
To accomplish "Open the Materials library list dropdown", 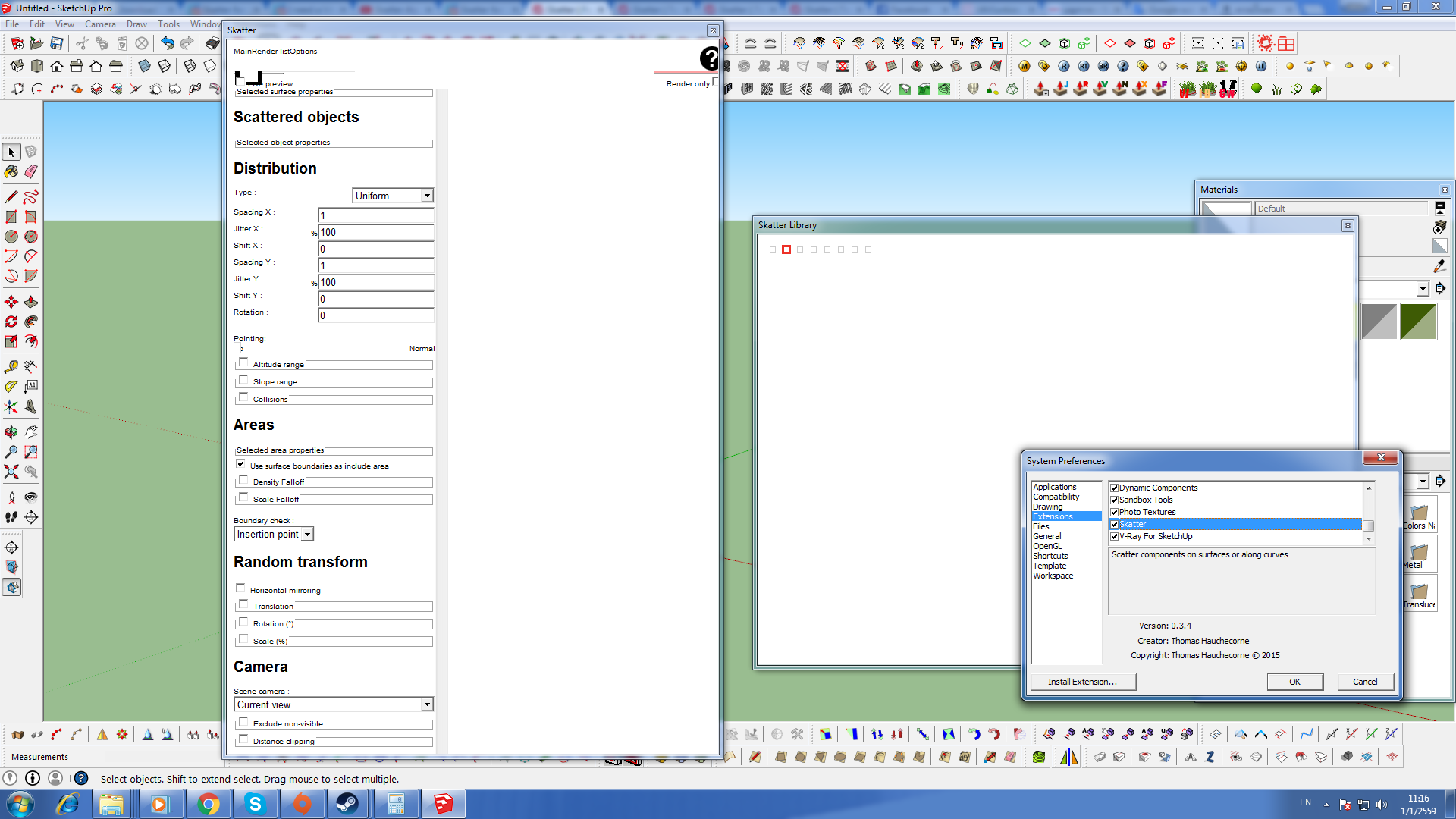I will 1423,289.
